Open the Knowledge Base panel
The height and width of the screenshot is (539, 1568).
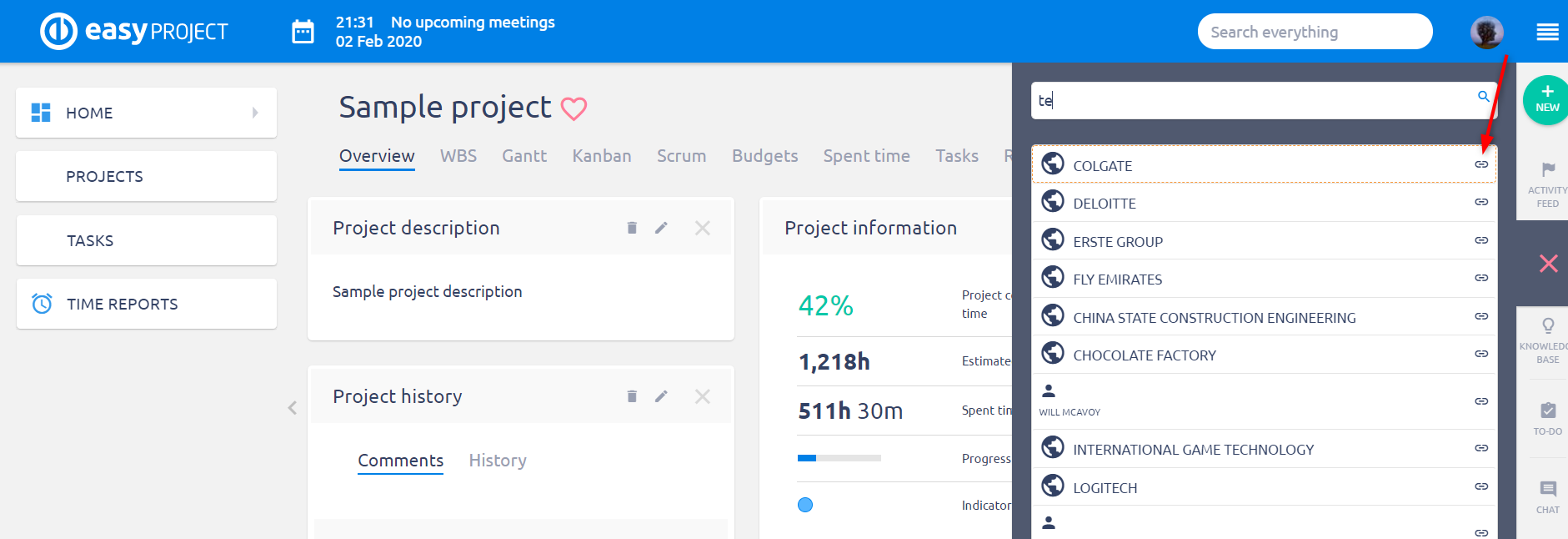[x=1547, y=340]
